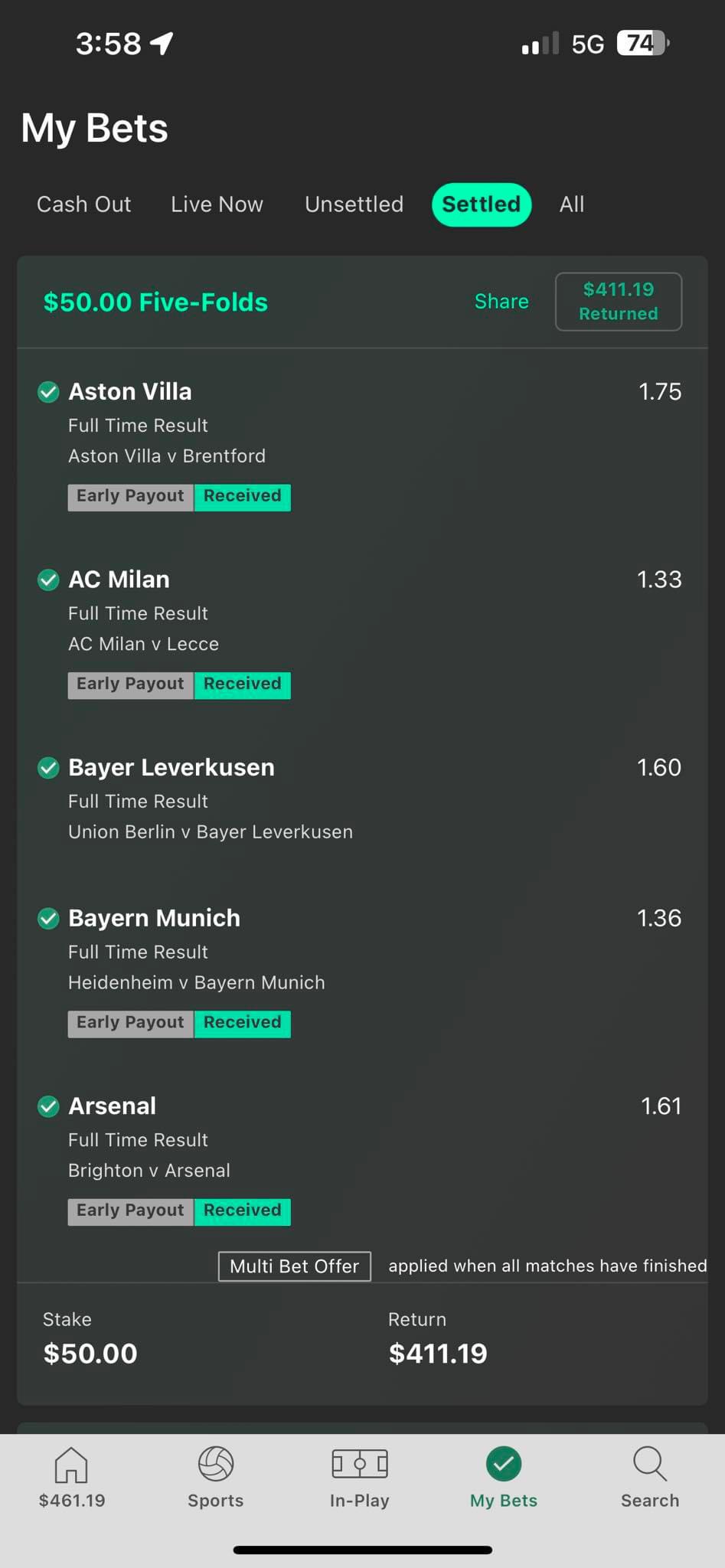Image resolution: width=725 pixels, height=1568 pixels.
Task: Open the Search magnifier icon
Action: click(650, 1464)
